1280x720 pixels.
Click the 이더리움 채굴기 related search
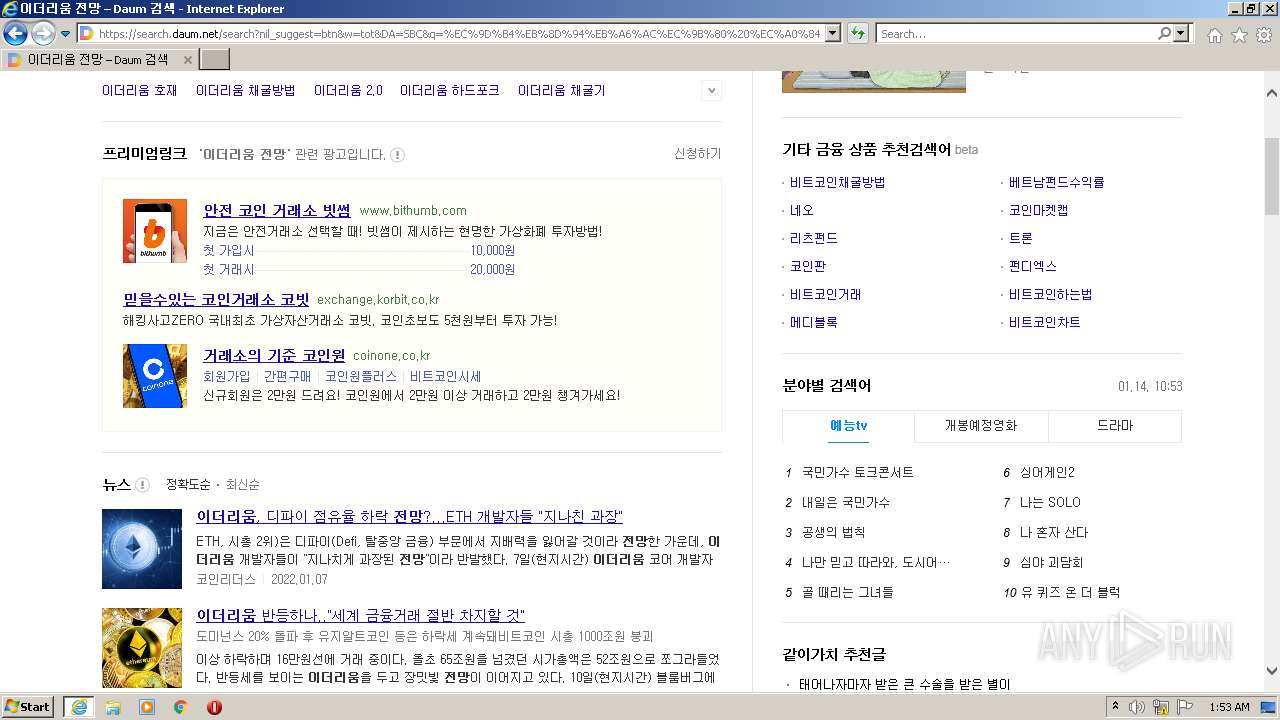(x=561, y=90)
